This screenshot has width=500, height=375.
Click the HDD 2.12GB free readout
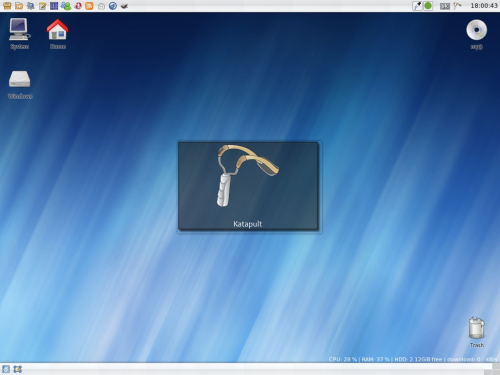(418, 359)
